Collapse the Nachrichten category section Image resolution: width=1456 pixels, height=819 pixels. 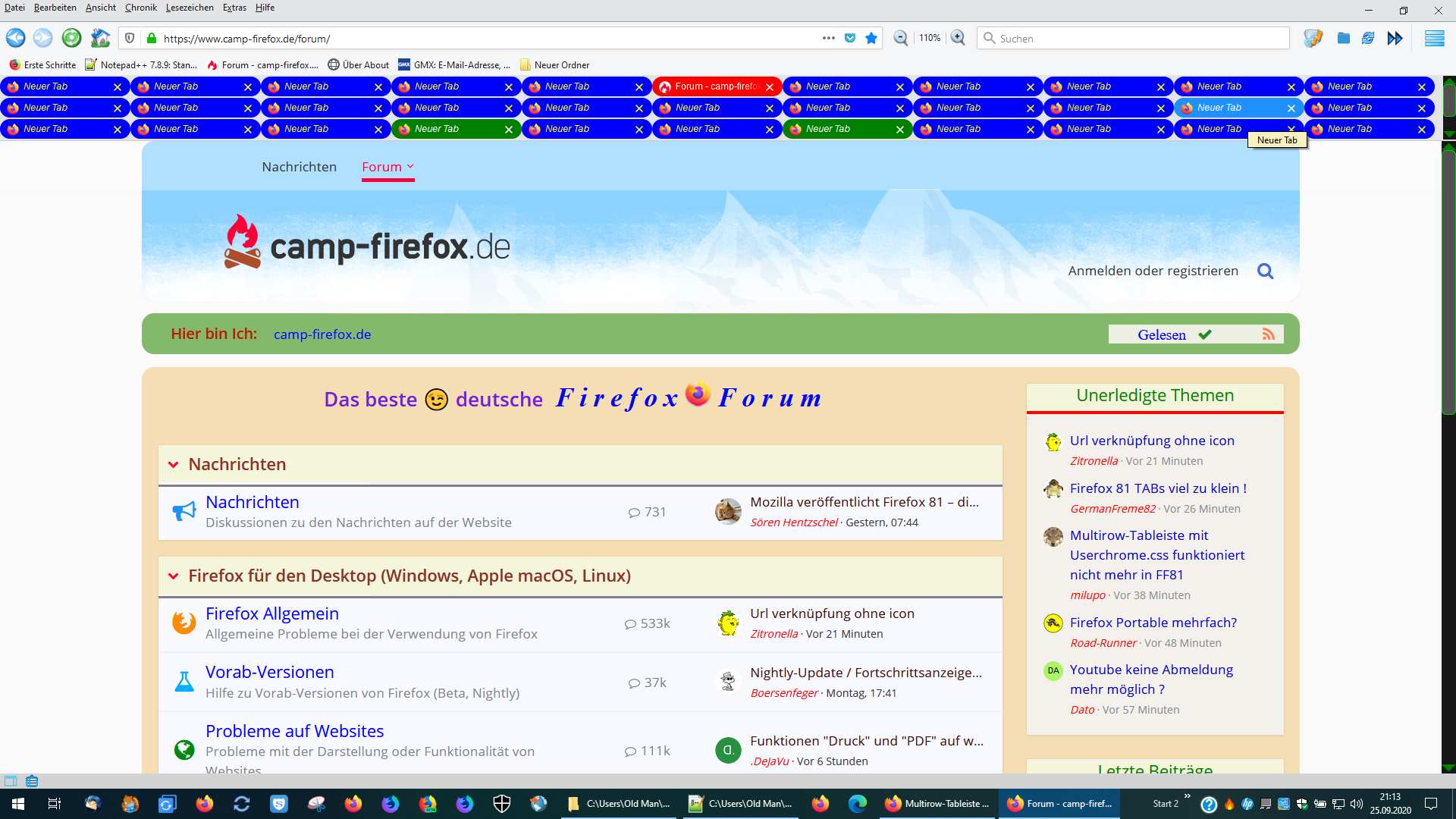[x=174, y=465]
